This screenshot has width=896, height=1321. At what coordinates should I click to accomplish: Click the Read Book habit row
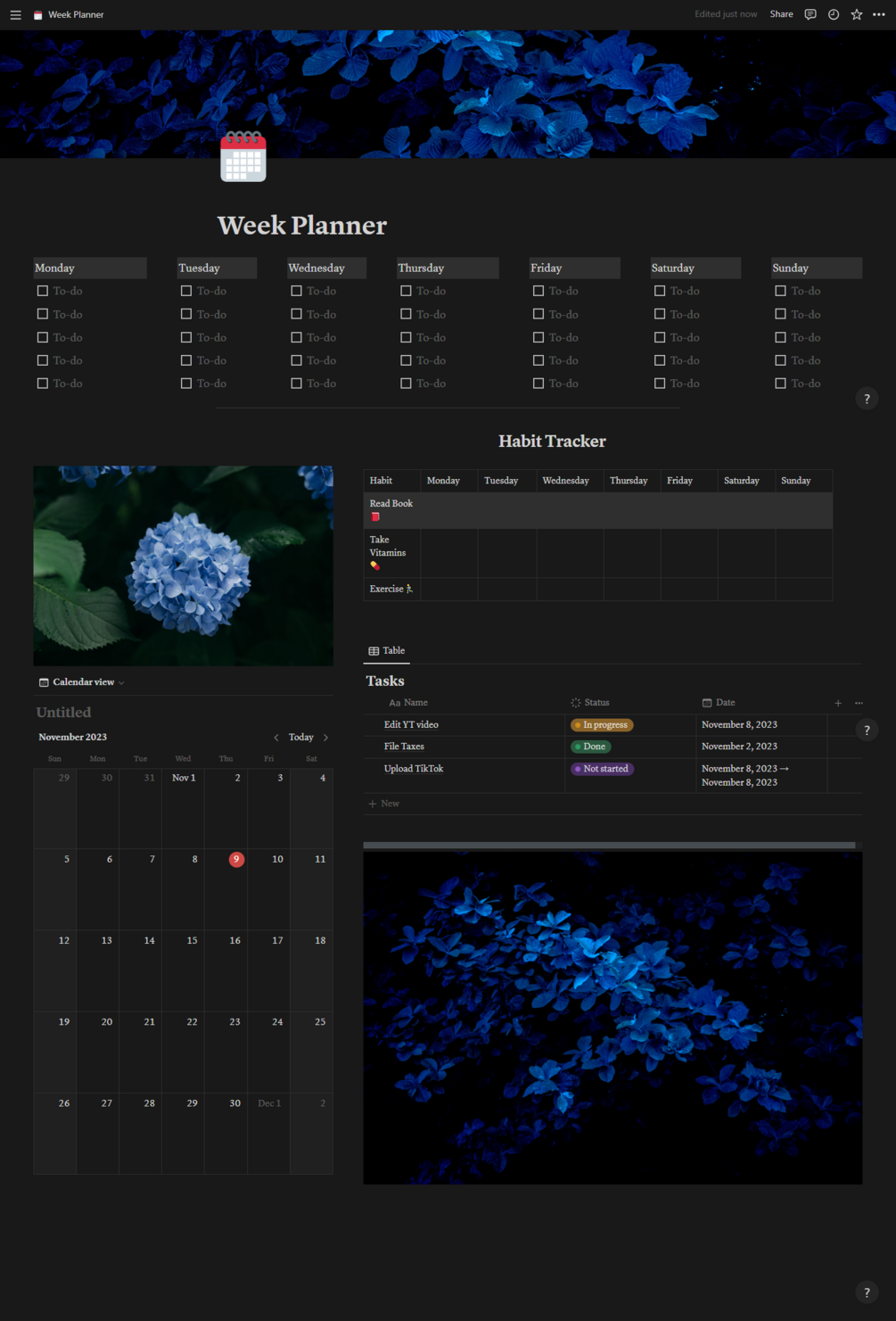coord(598,510)
